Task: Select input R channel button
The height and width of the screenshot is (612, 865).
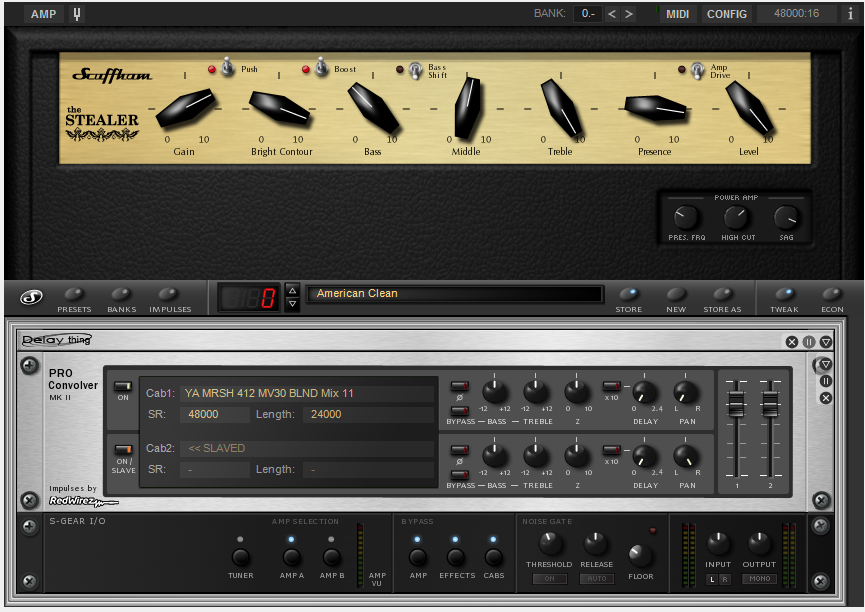Action: point(724,579)
